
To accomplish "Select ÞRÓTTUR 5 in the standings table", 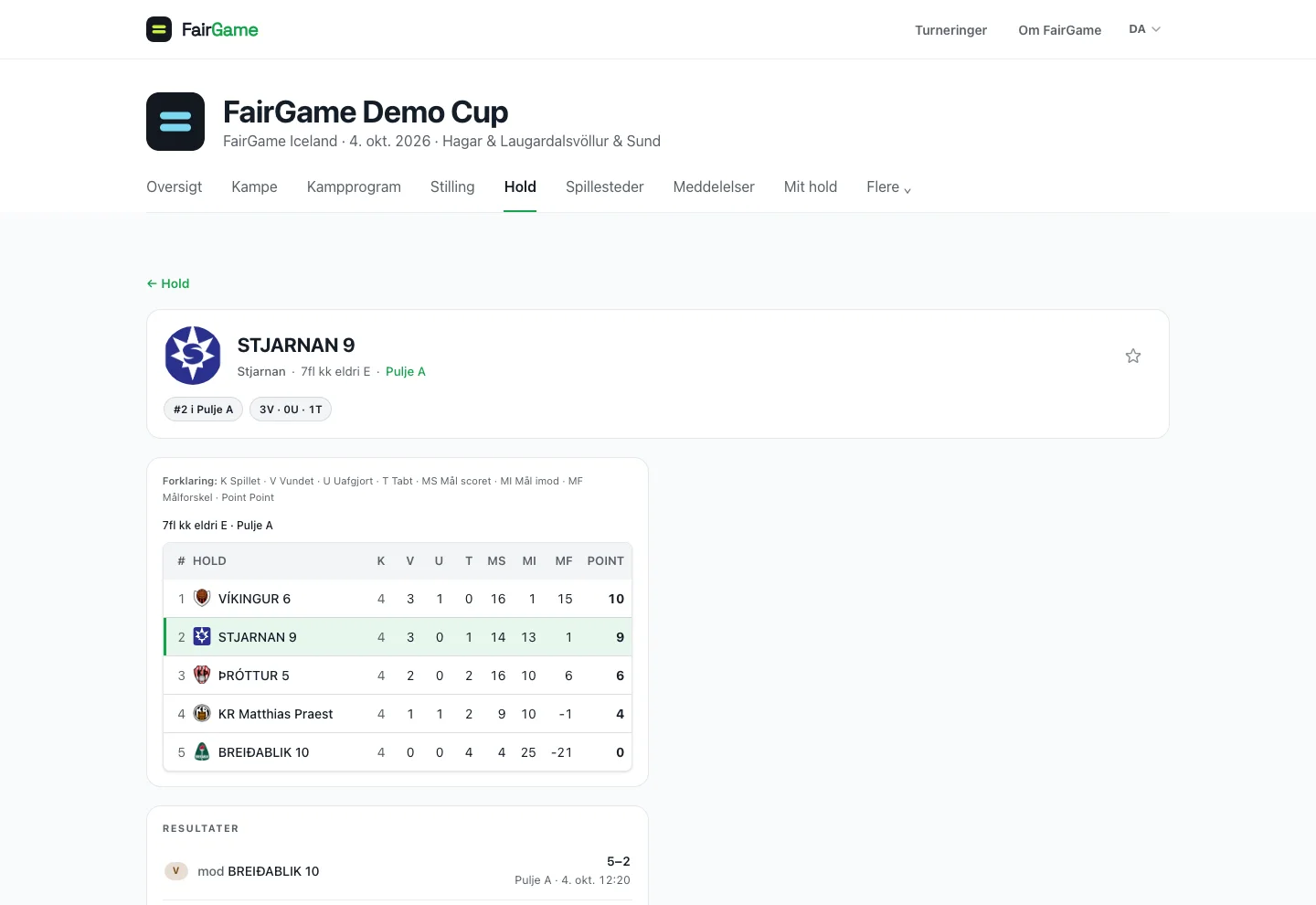I will (x=253, y=676).
